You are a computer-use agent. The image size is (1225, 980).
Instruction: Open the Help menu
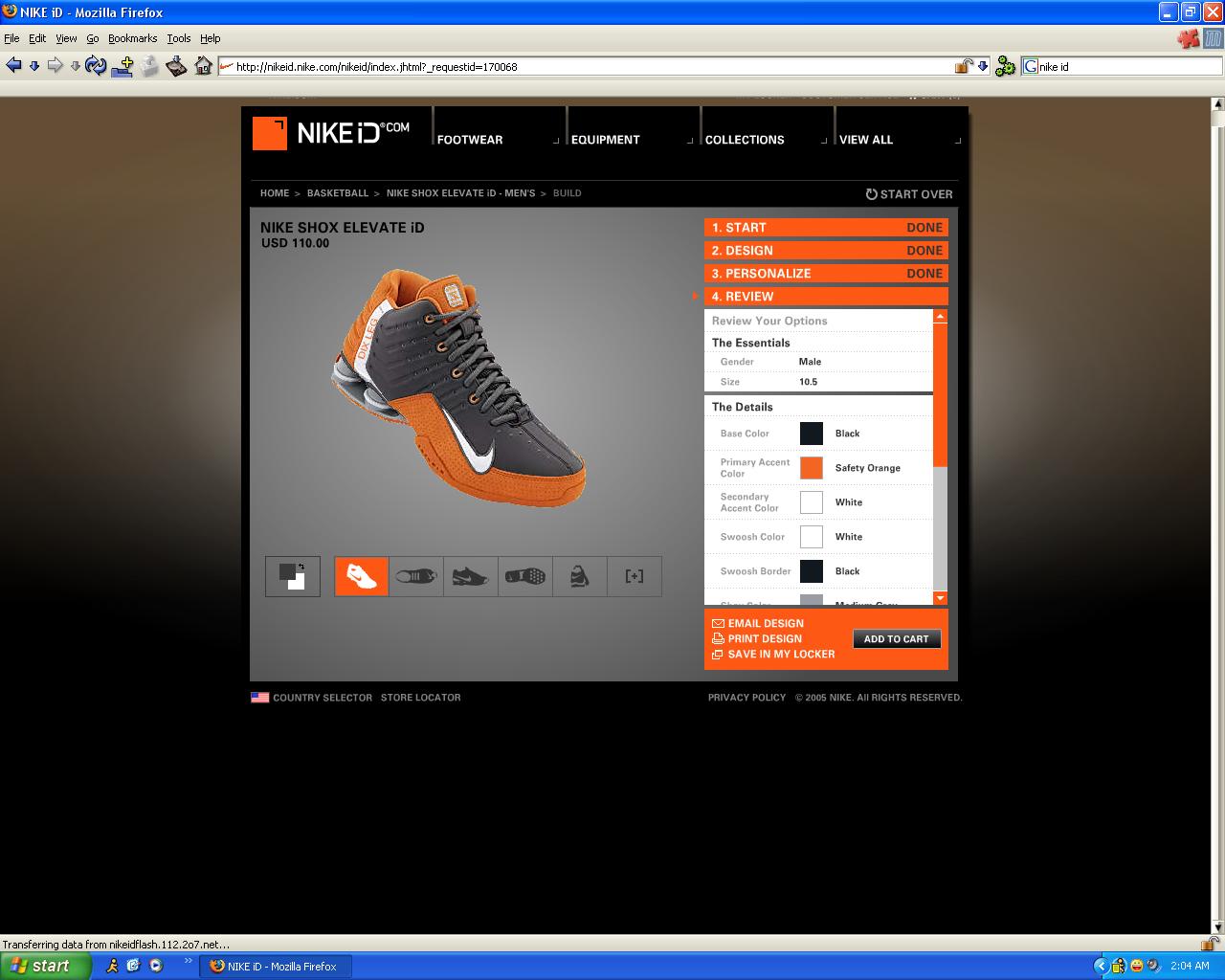(211, 38)
